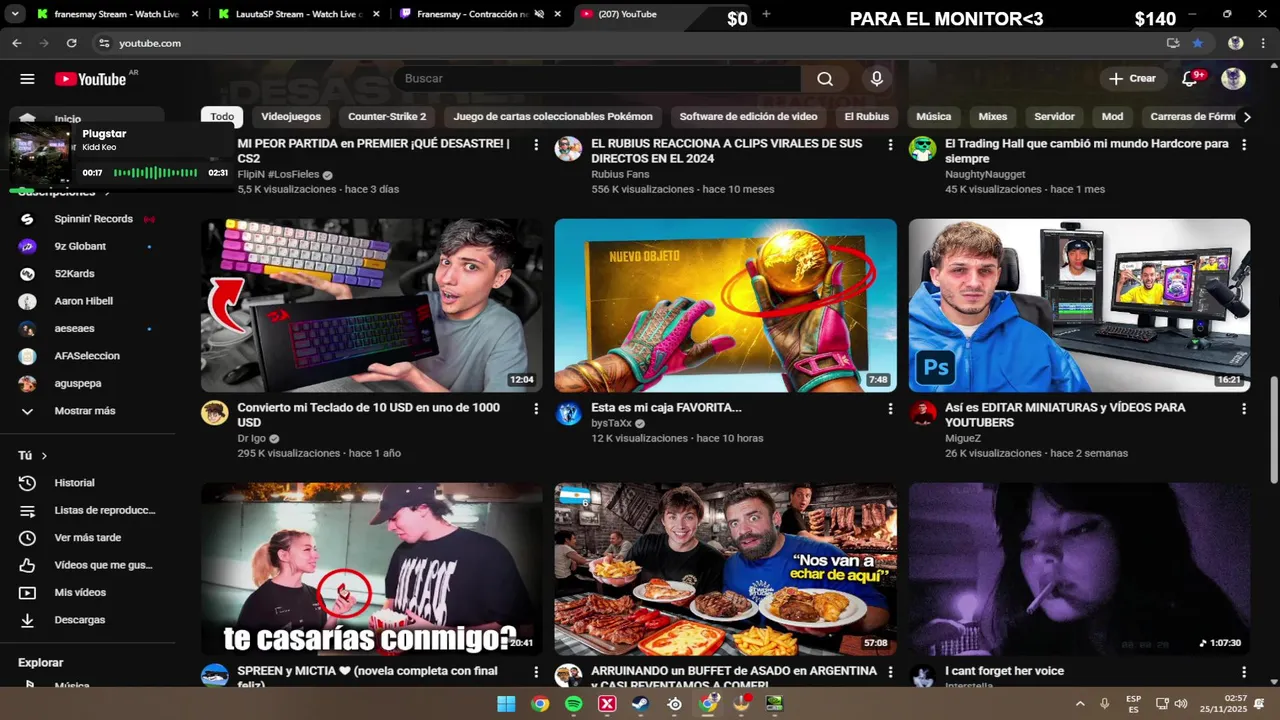
Task: Open the video title 'Convierto mi Teclado de 10 USD'
Action: pyautogui.click(x=369, y=415)
